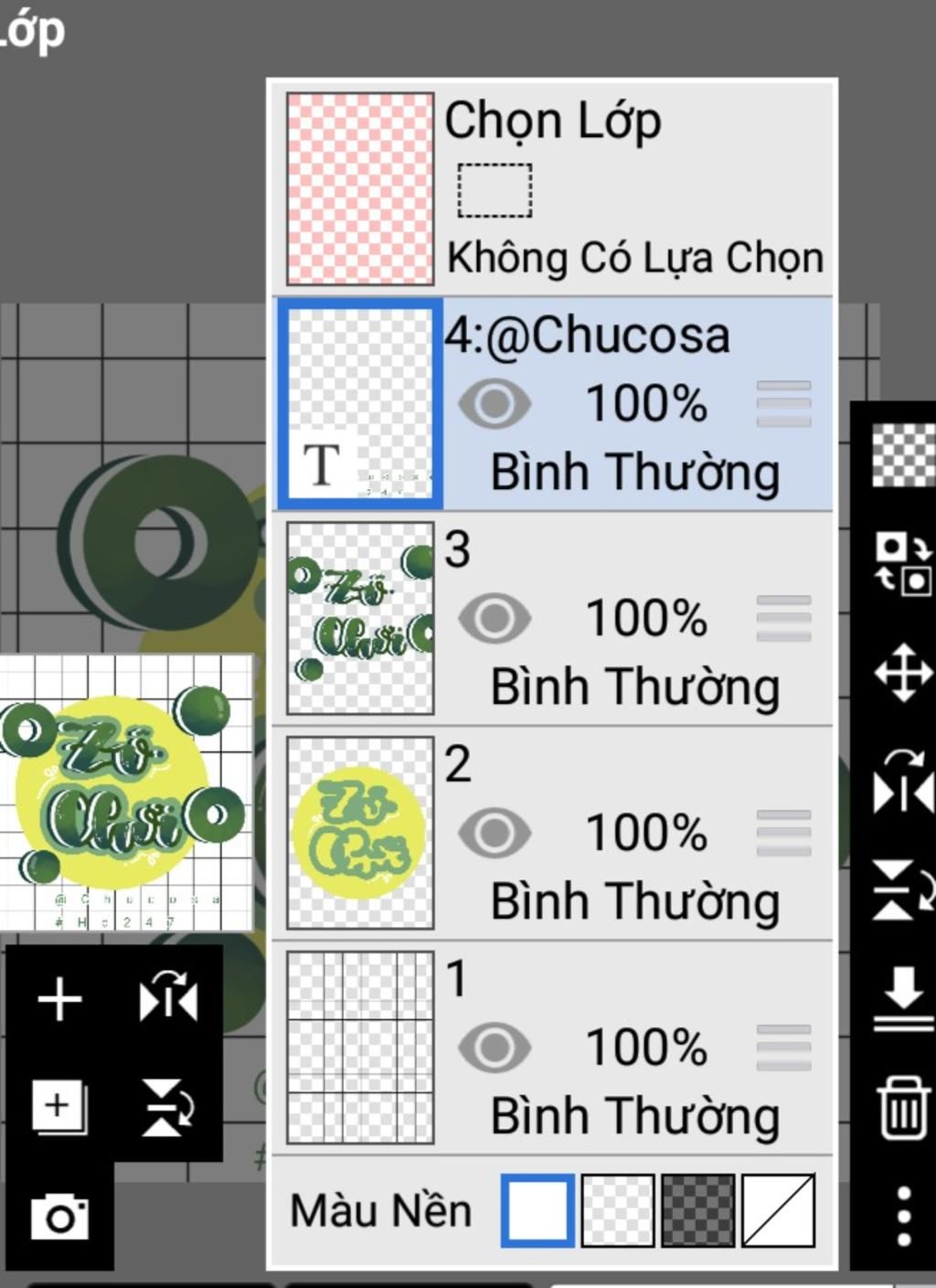Viewport: 936px width, 1288px height.
Task: Click the merge layer down arrow icon
Action: point(903,999)
